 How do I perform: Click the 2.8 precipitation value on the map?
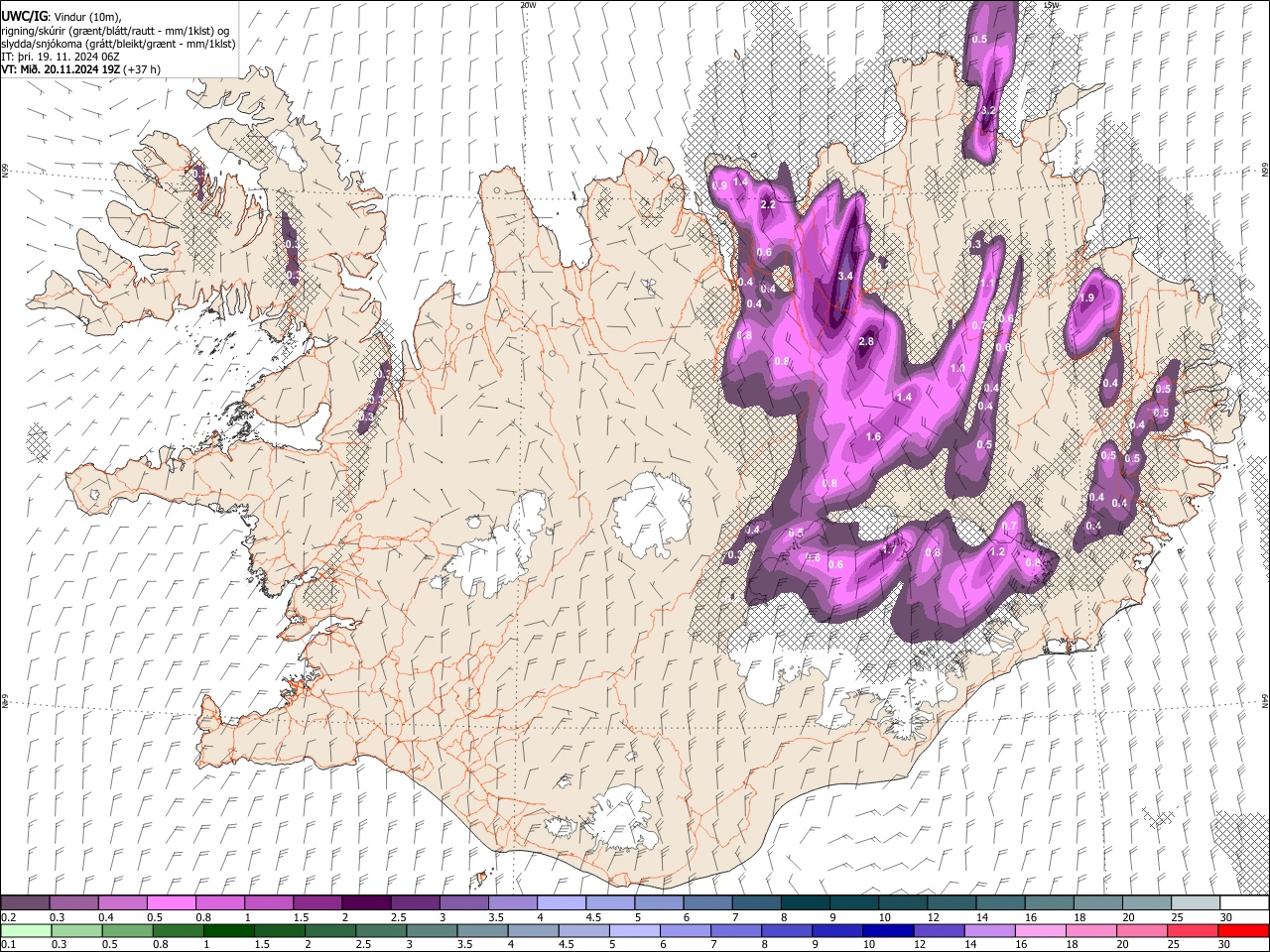[x=865, y=342]
